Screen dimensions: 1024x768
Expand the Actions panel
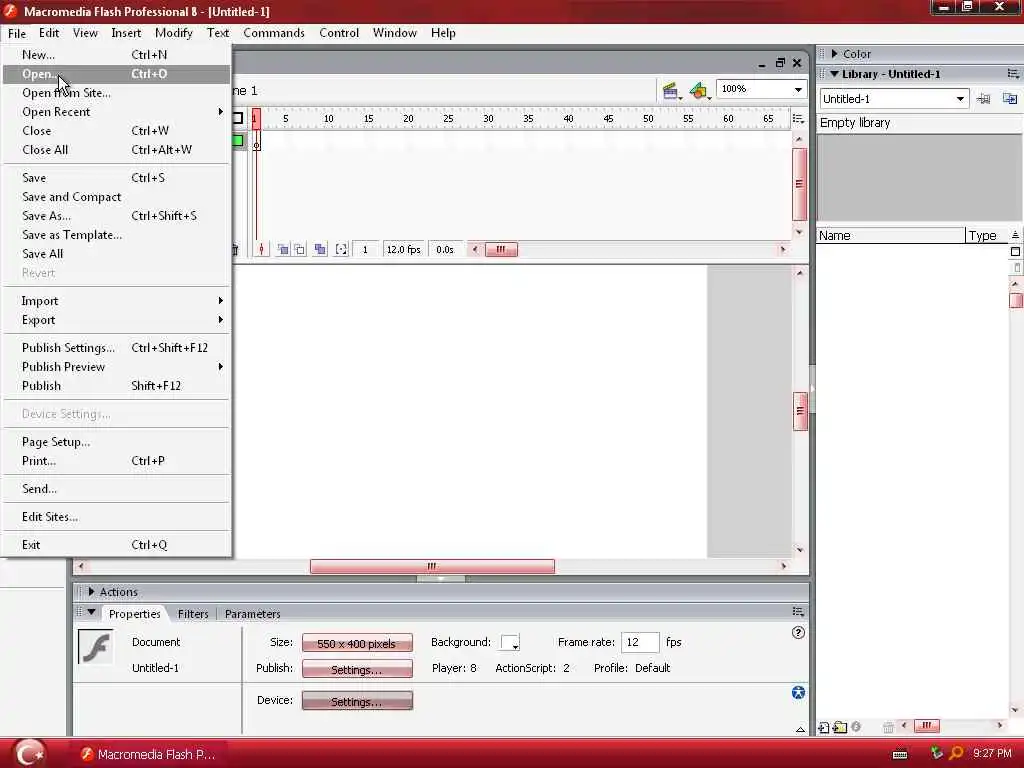[91, 592]
